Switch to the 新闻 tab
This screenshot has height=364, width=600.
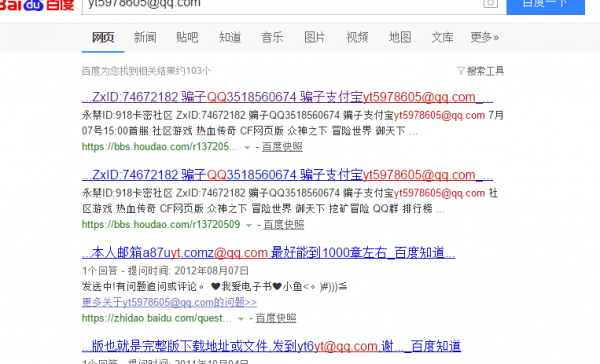145,37
